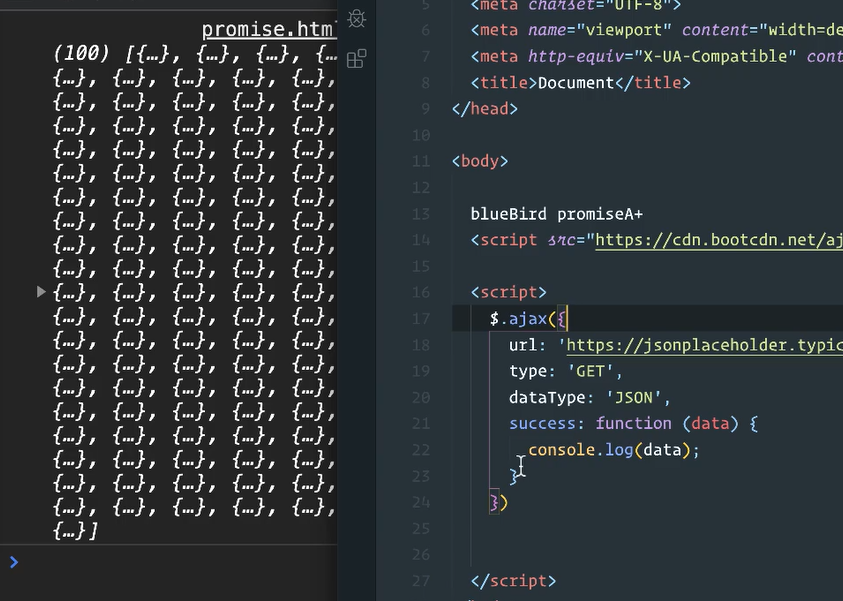Click the opening <script> tag on line 16

tap(508, 292)
